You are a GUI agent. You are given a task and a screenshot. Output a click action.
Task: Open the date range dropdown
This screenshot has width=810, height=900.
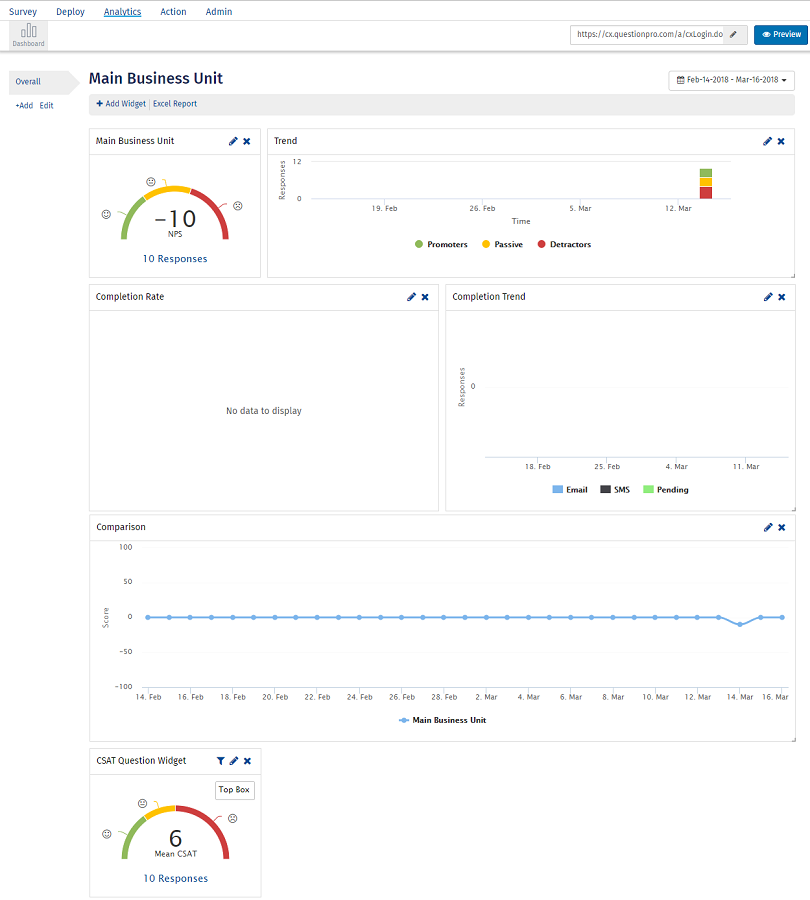[731, 80]
